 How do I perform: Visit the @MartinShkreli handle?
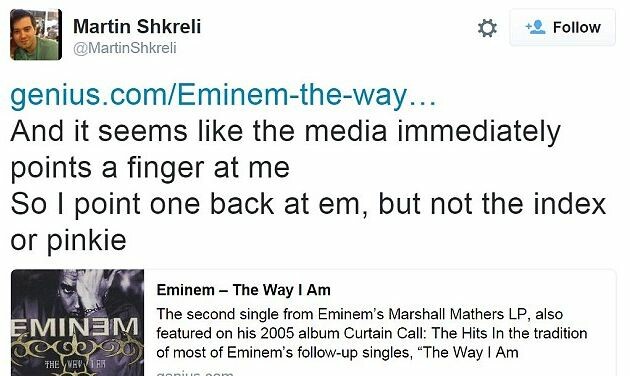[x=125, y=48]
